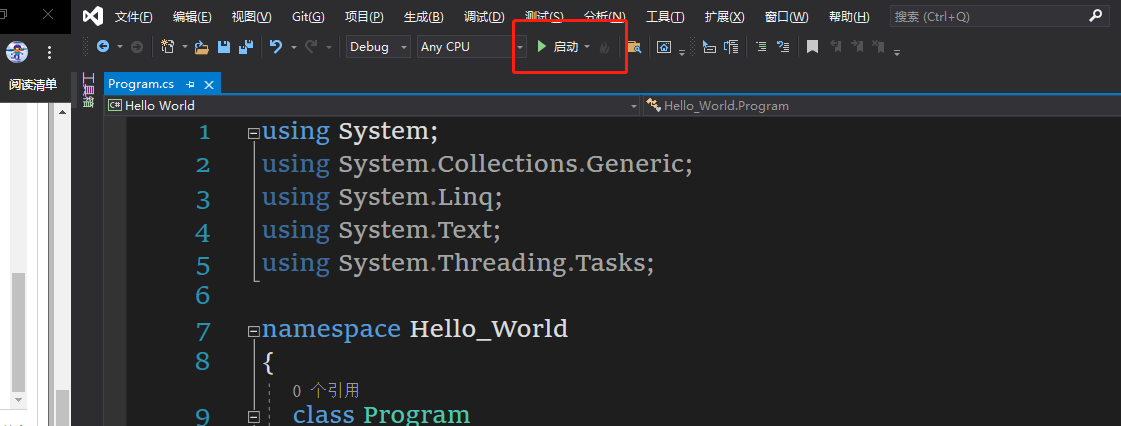Close the Program.cs tab
Viewport: 1121px width, 426px height.
click(x=209, y=84)
